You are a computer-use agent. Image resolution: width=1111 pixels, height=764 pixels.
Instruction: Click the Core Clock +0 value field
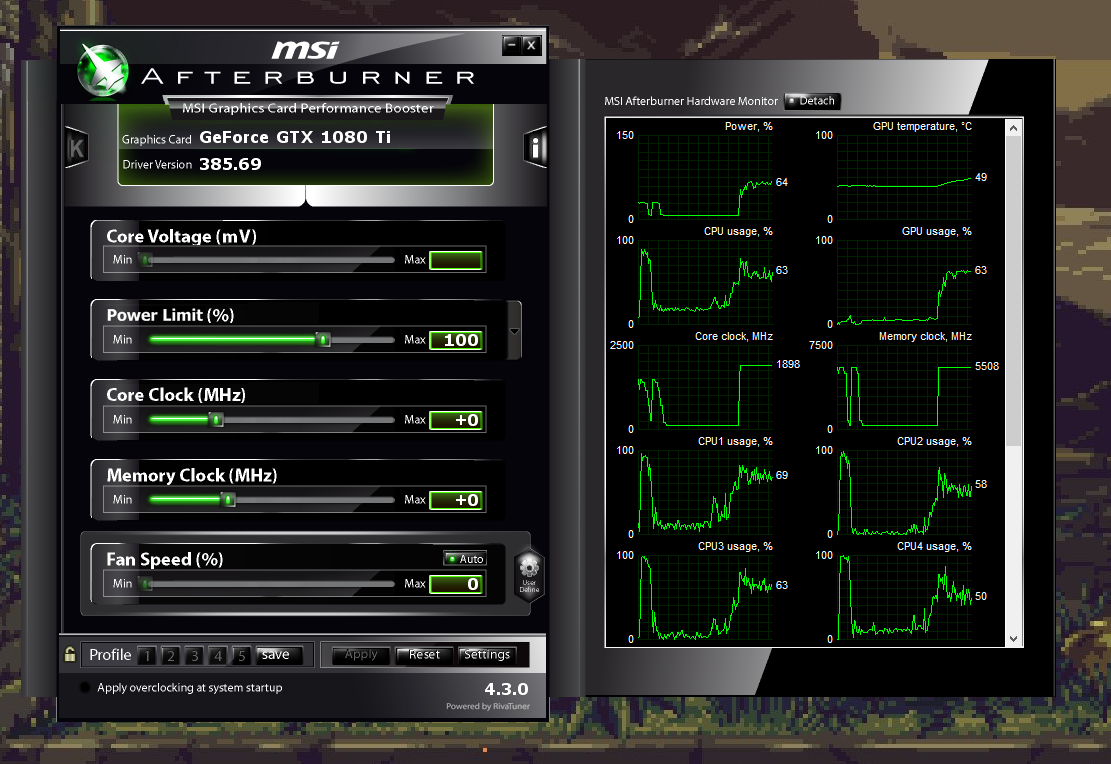(x=456, y=420)
